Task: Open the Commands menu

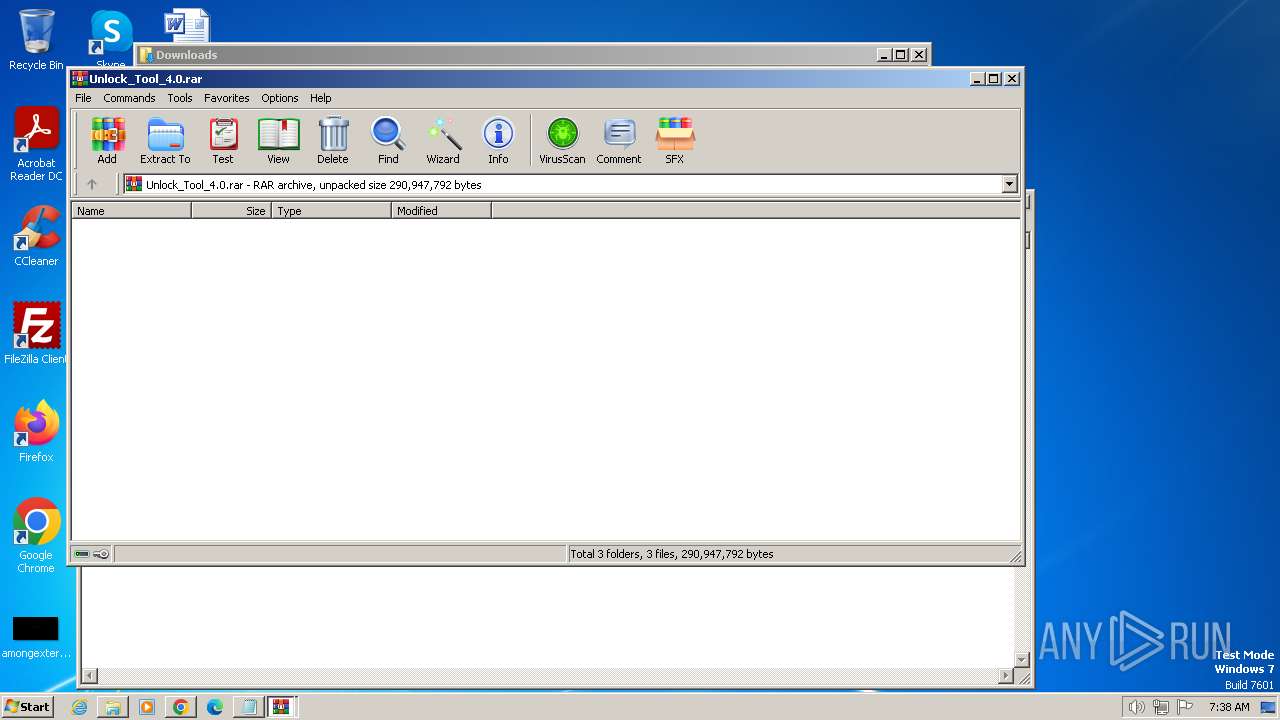Action: 129,98
